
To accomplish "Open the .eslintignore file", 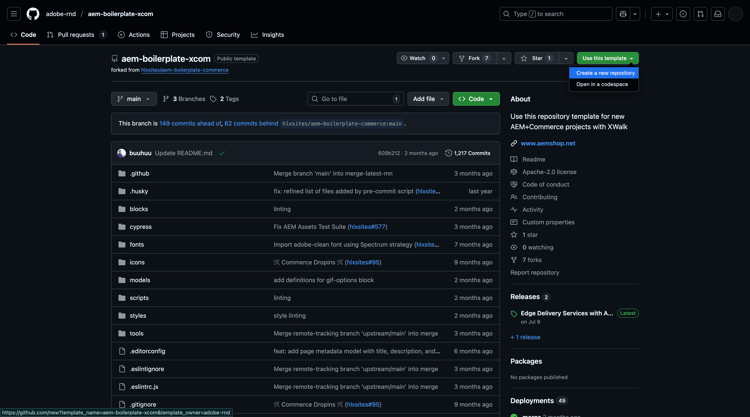I will point(147,369).
